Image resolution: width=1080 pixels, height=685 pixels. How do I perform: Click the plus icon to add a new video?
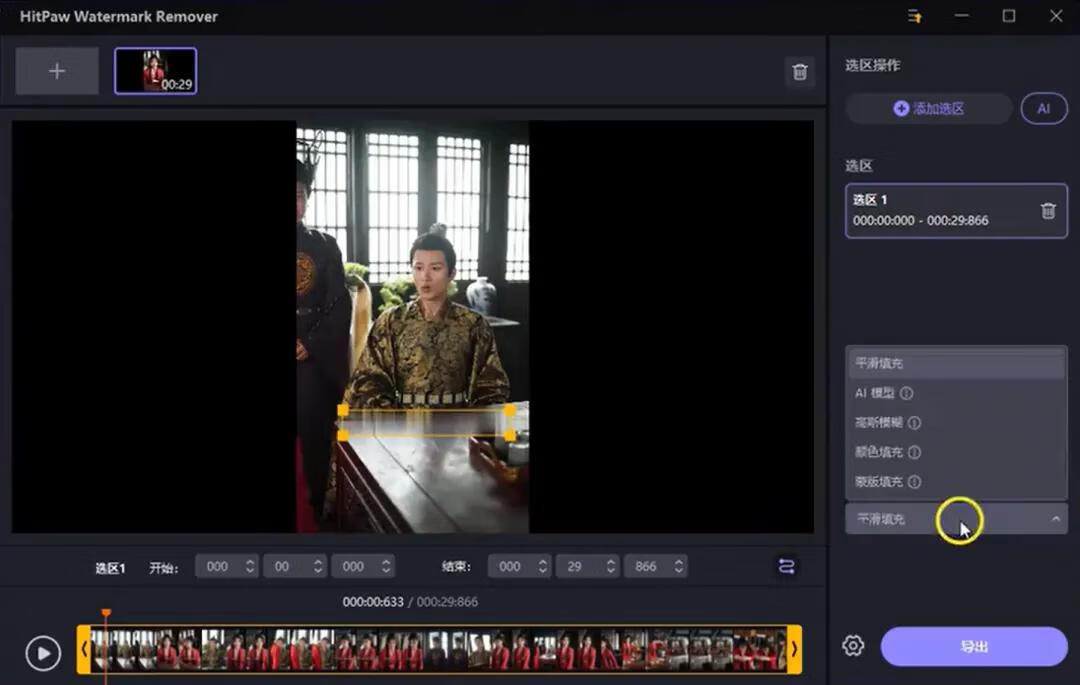[x=56, y=70]
